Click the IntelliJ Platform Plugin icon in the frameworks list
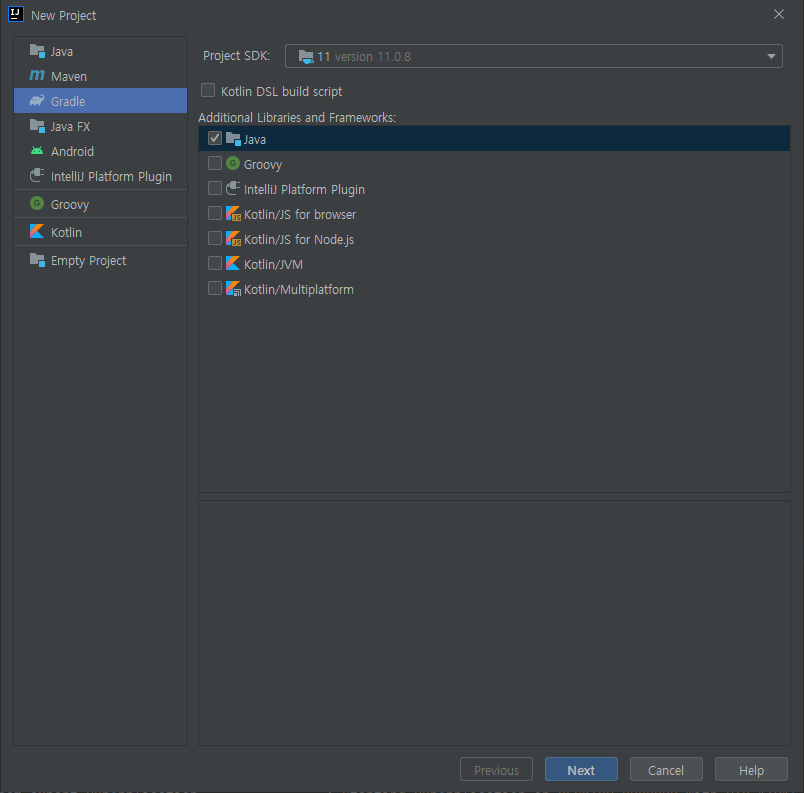The height and width of the screenshot is (793, 804). click(233, 188)
